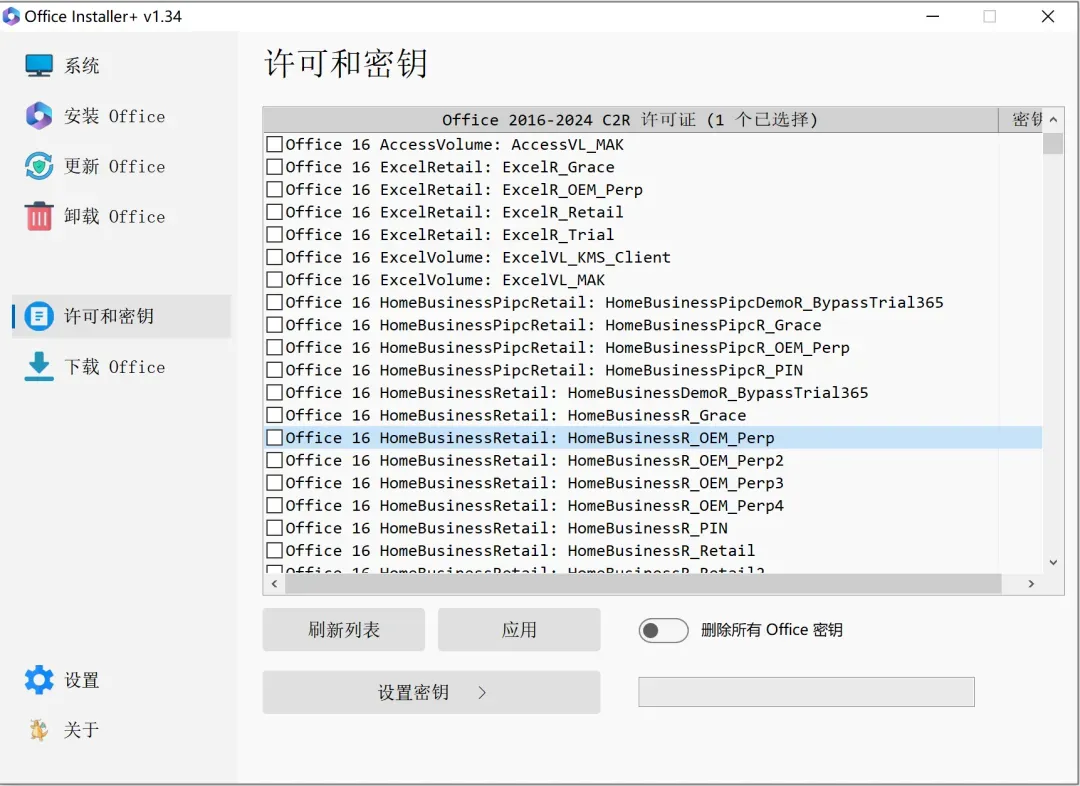Viewport: 1080px width, 786px height.
Task: Select row HomeBusinessDemoR_BypassTrial365
Action: (653, 393)
